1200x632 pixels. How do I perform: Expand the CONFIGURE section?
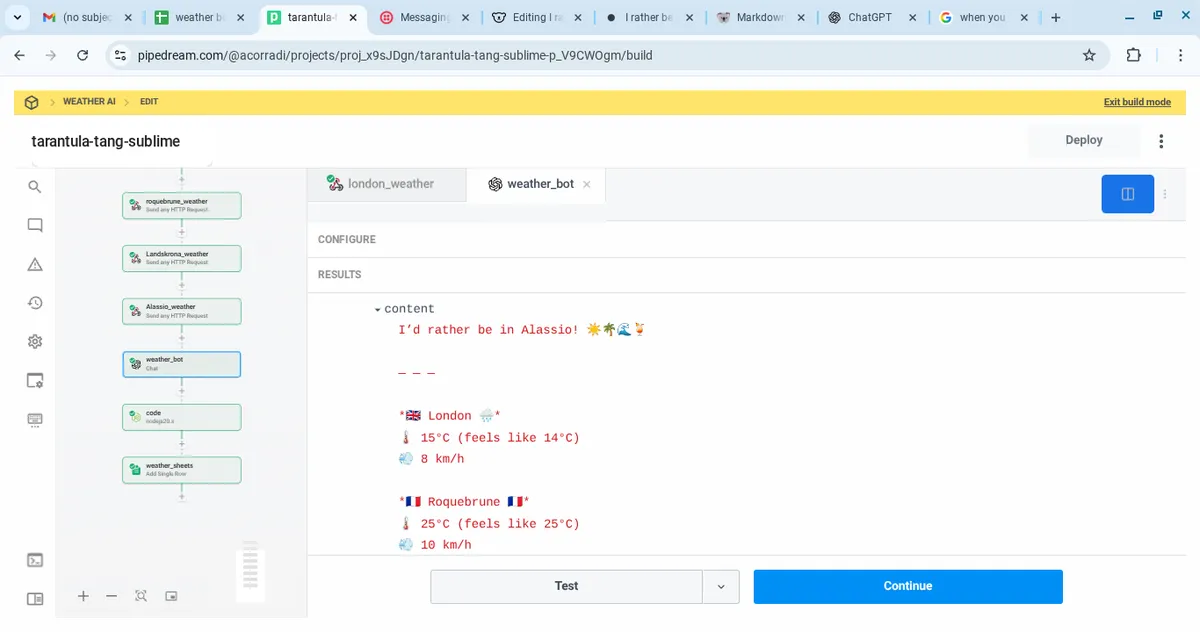click(347, 240)
